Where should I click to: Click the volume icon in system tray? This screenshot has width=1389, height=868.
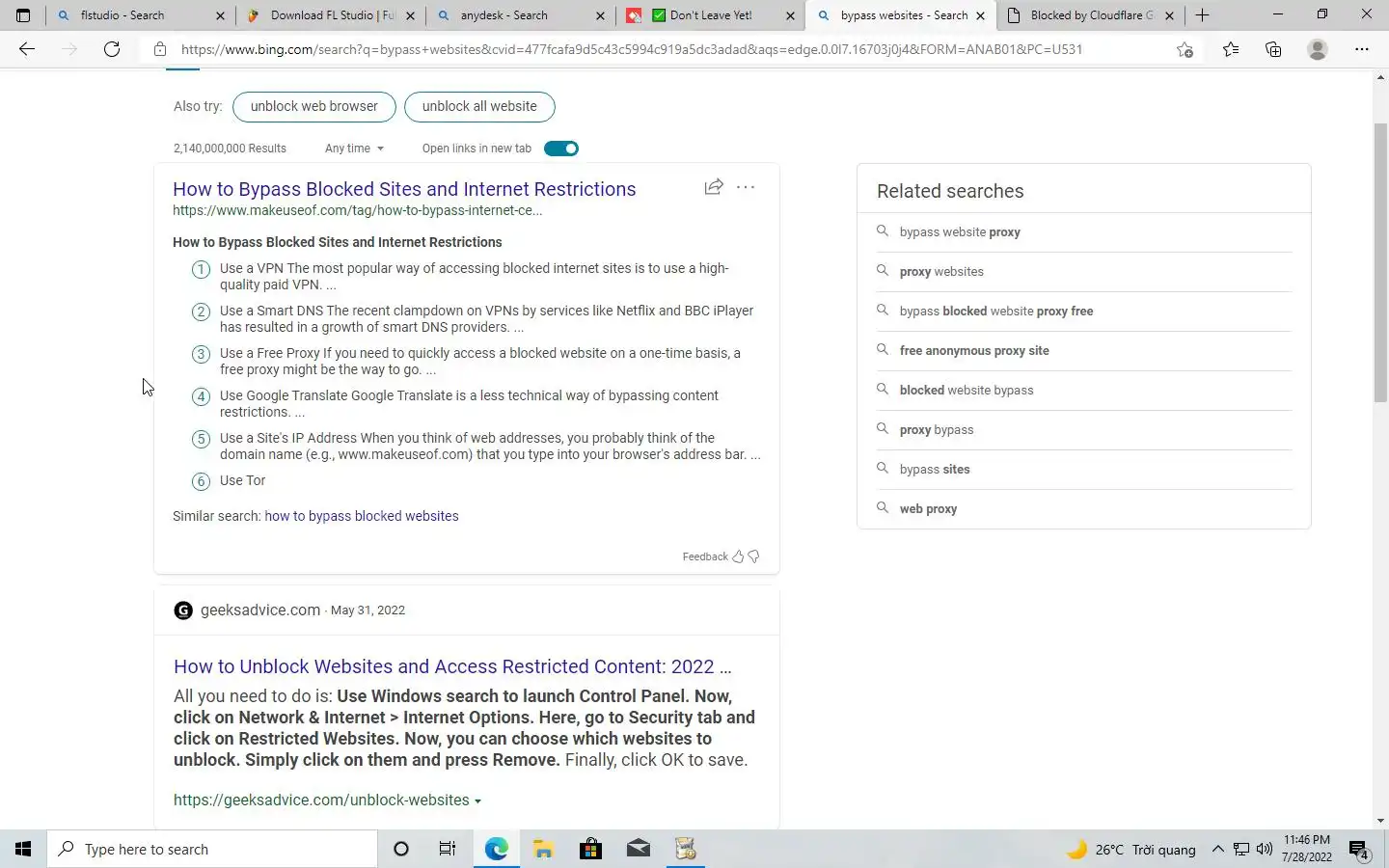1265,850
